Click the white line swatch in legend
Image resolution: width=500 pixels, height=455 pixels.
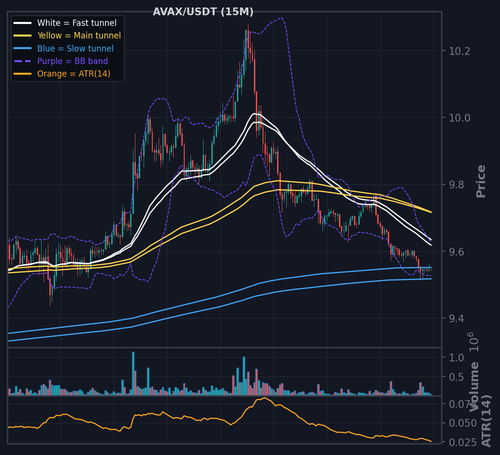pyautogui.click(x=22, y=23)
